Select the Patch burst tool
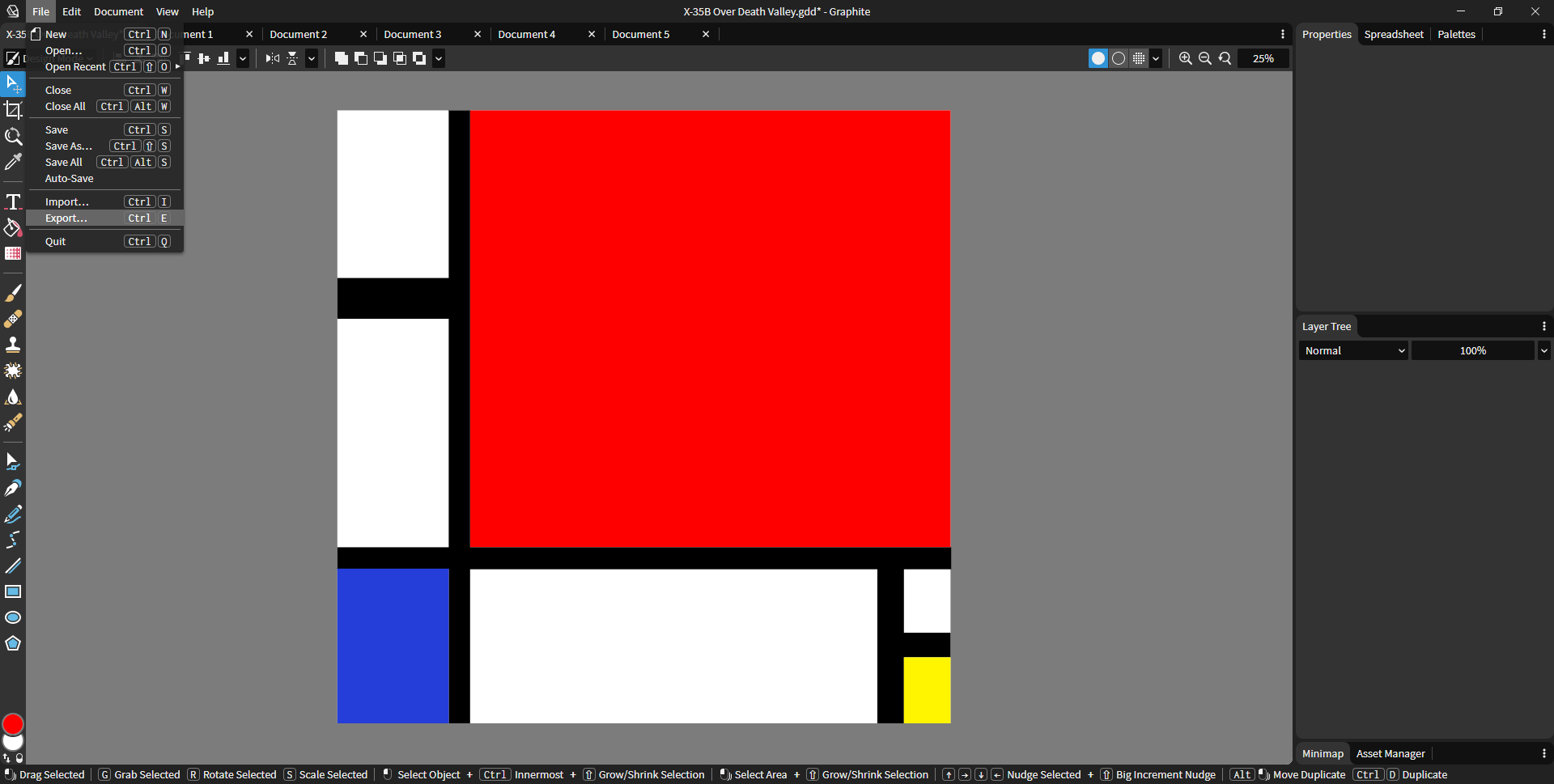The width and height of the screenshot is (1554, 784). point(13,371)
